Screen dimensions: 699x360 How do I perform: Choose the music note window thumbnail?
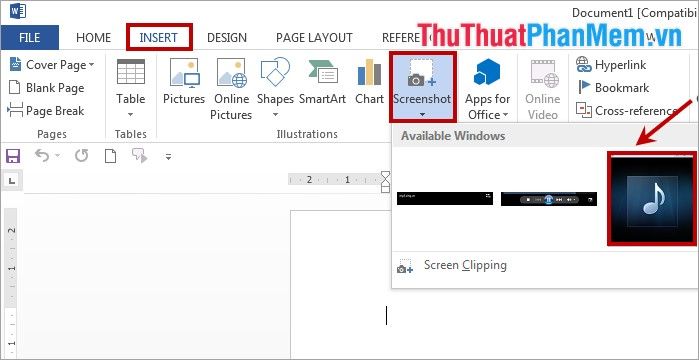(x=651, y=199)
